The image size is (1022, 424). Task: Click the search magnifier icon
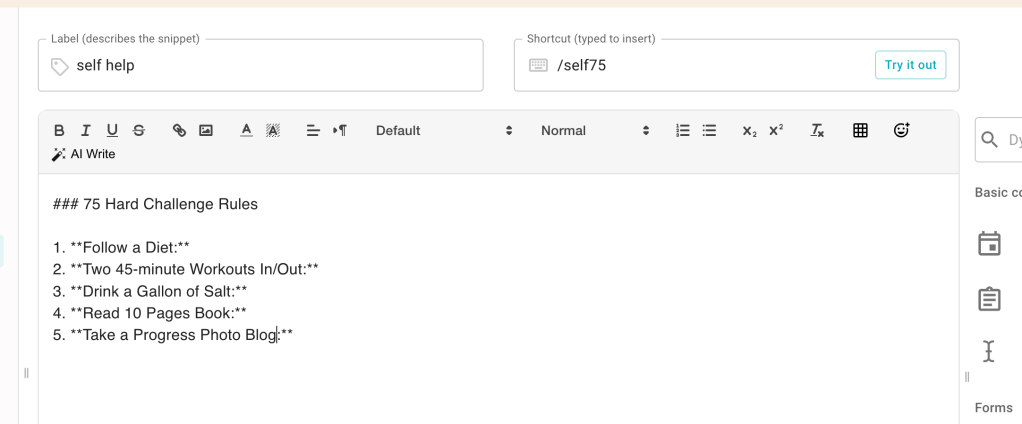[989, 139]
